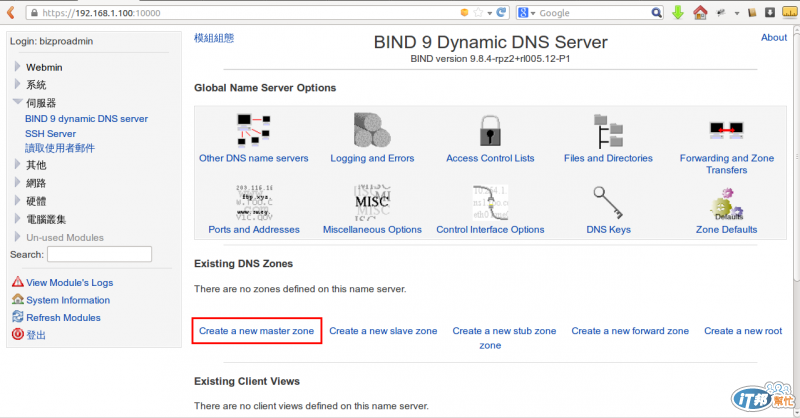This screenshot has width=800, height=418.
Task: Expand the 硬體 category
Action: coord(17,200)
